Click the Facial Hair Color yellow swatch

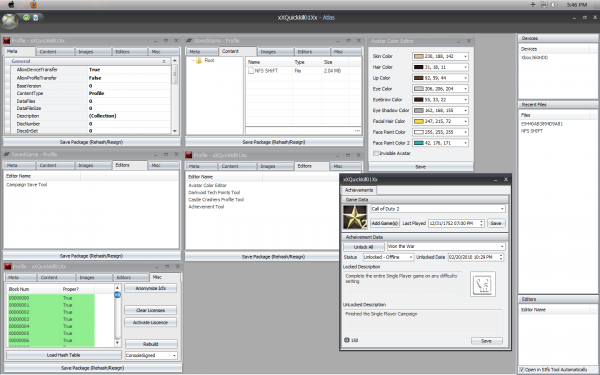tap(419, 121)
